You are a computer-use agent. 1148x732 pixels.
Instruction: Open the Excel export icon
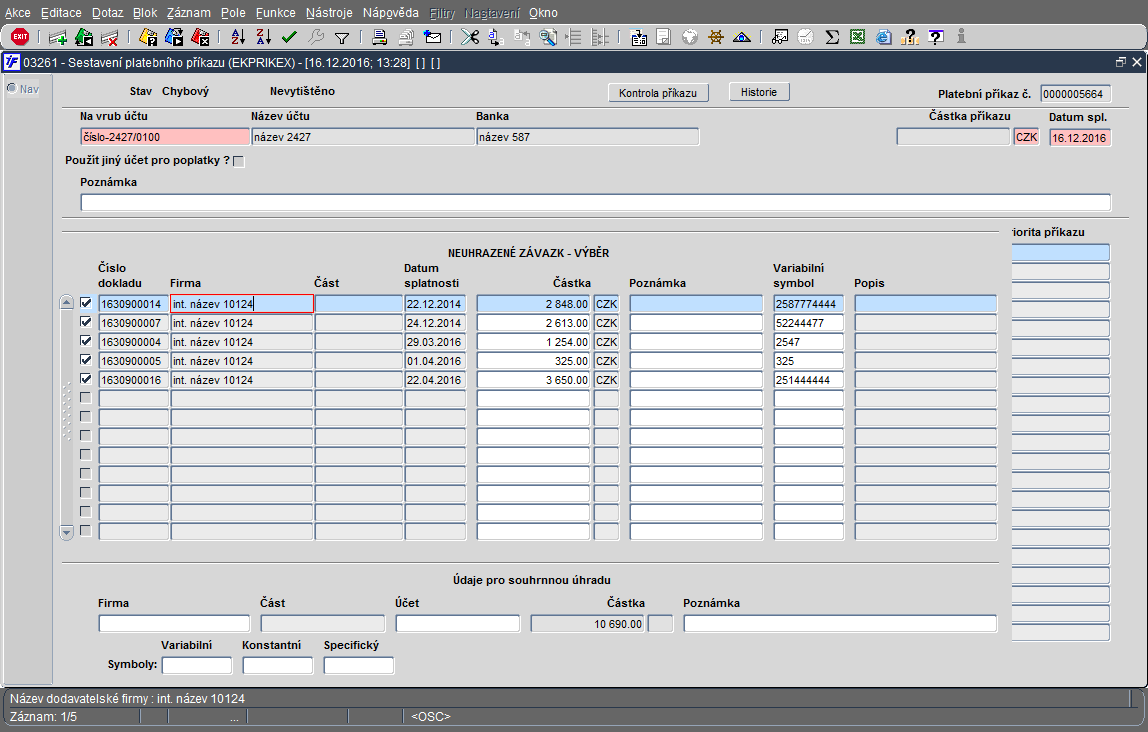tap(857, 37)
